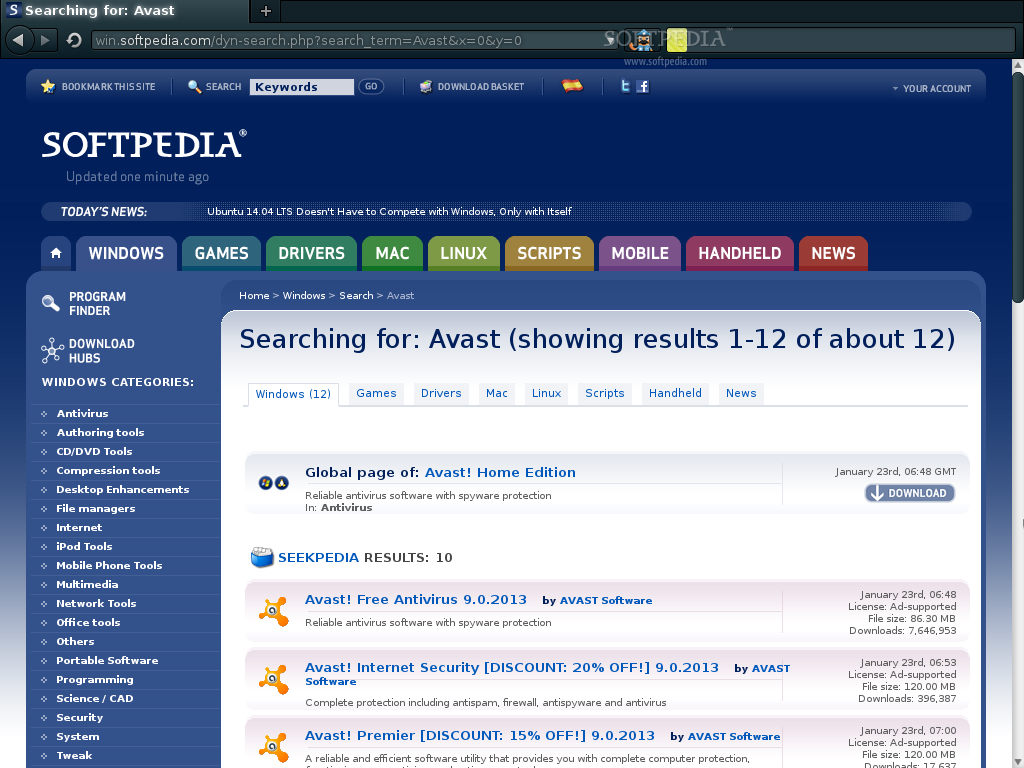Viewport: 1024px width, 768px height.
Task: Open the Drivers section tab
Action: [x=312, y=253]
